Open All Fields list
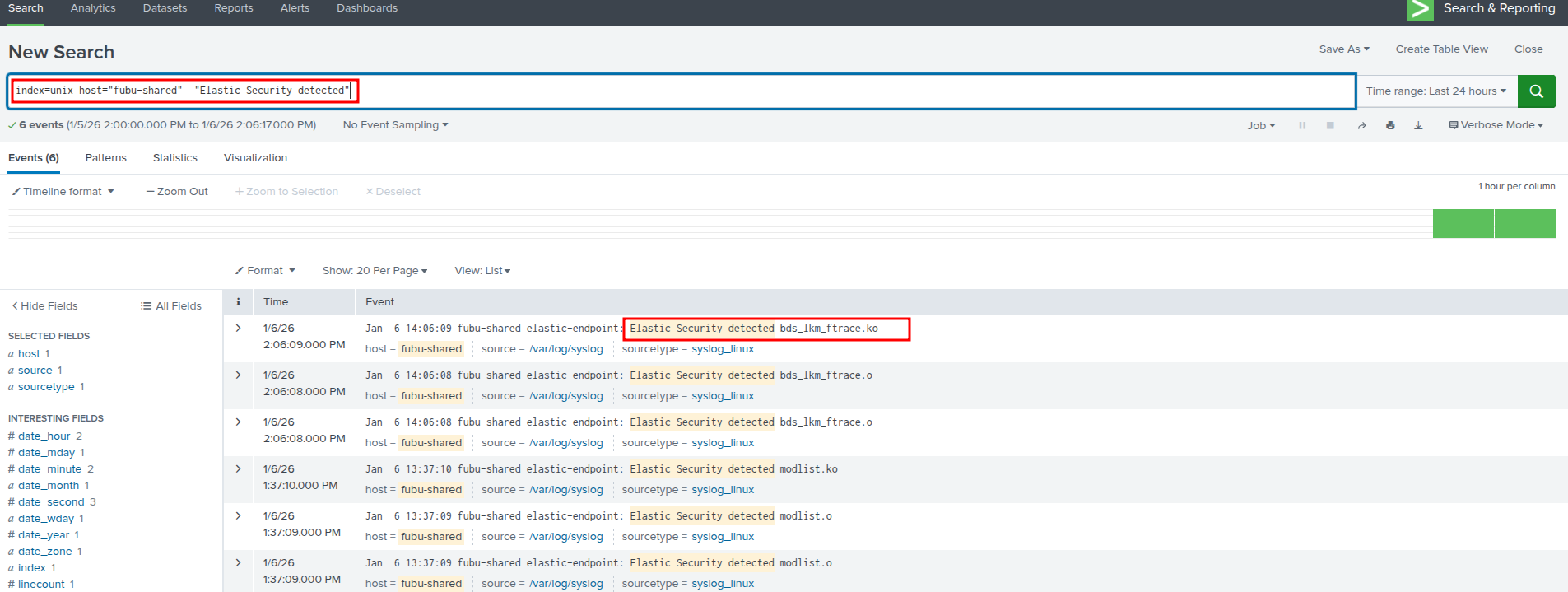The image size is (1568, 592). tap(171, 306)
